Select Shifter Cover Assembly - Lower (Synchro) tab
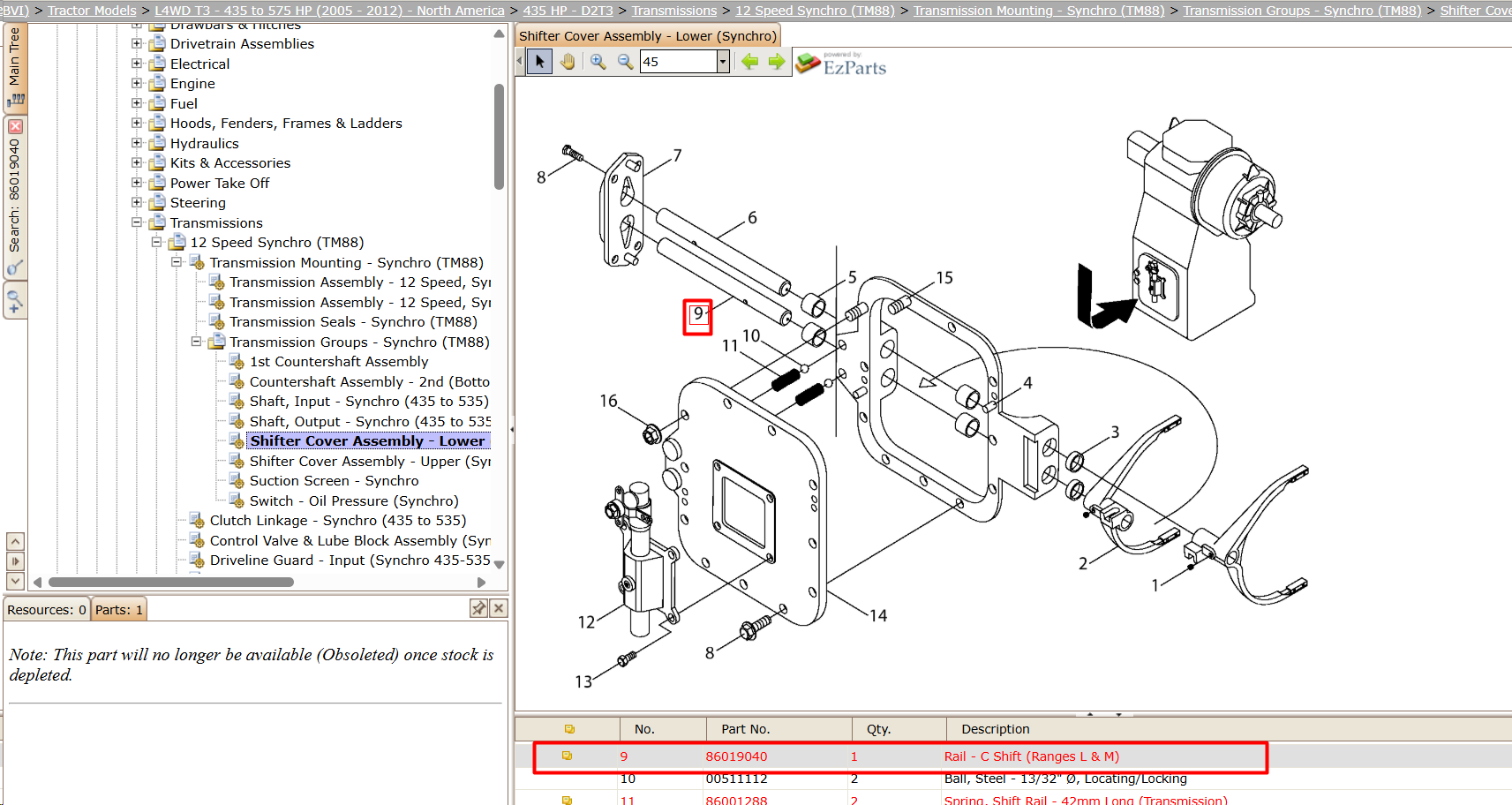Viewport: 1512px width, 805px height. pyautogui.click(x=648, y=36)
